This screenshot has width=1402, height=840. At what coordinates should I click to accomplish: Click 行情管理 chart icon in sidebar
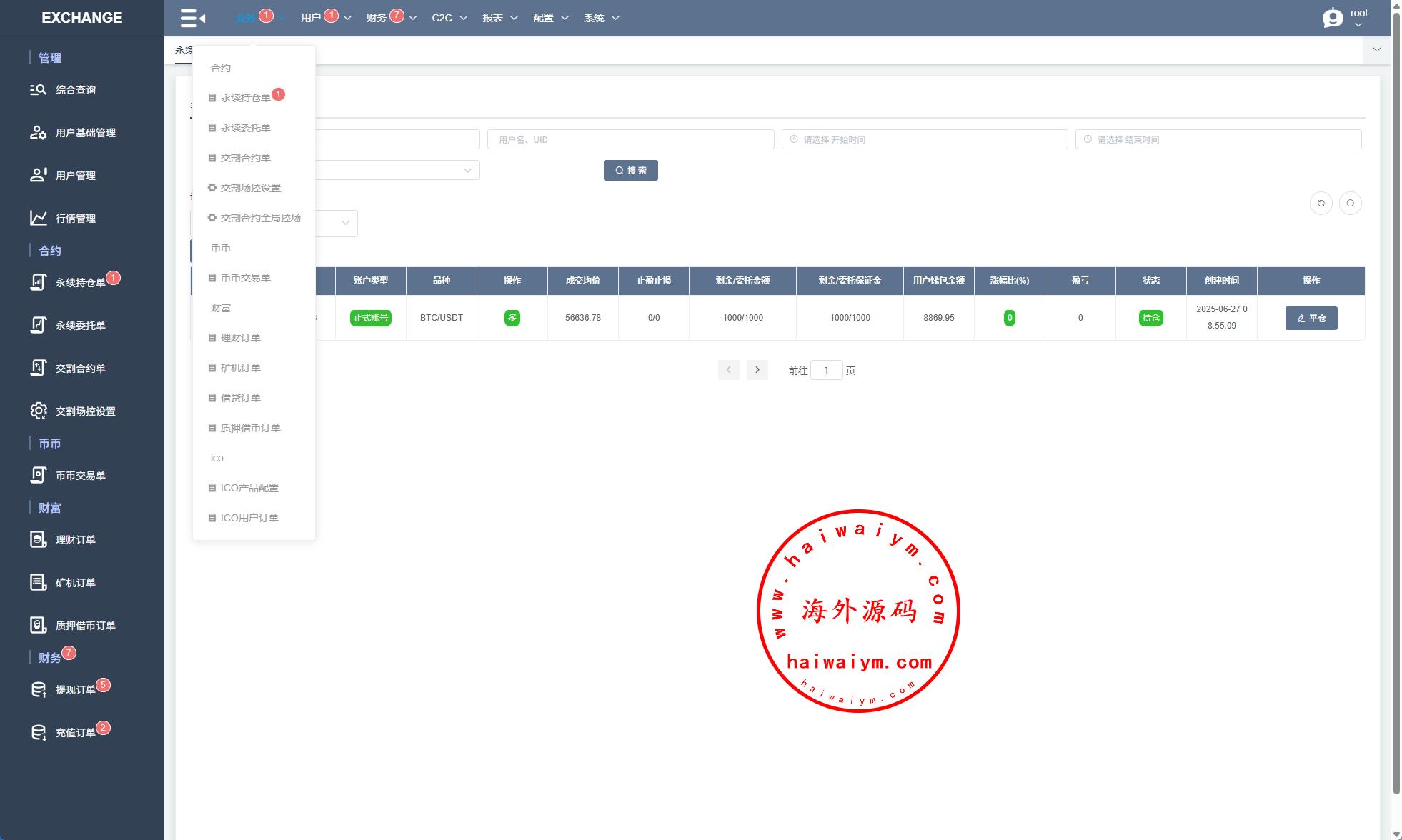click(38, 218)
